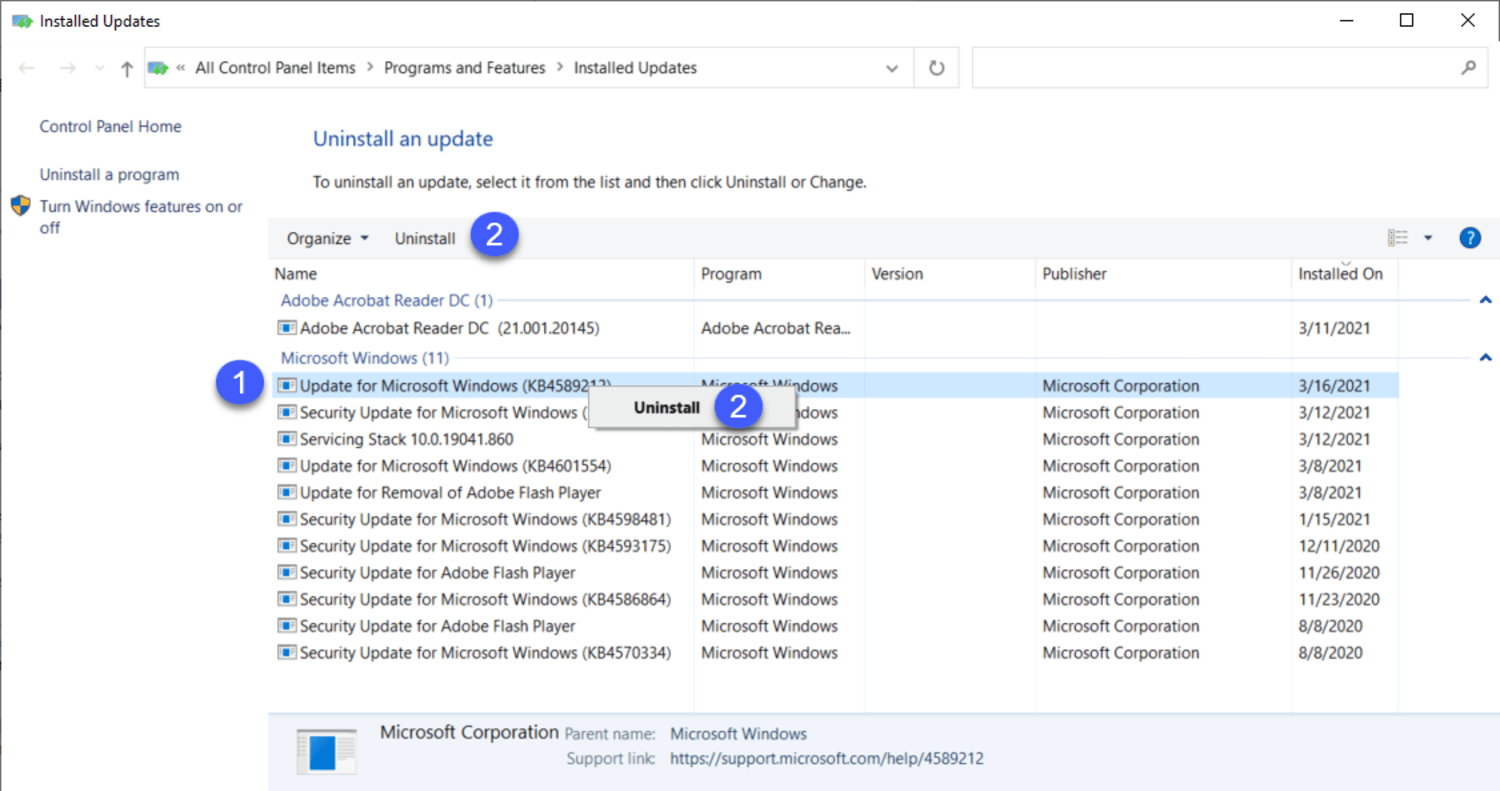Click the shield icon beside Windows features

[x=21, y=207]
